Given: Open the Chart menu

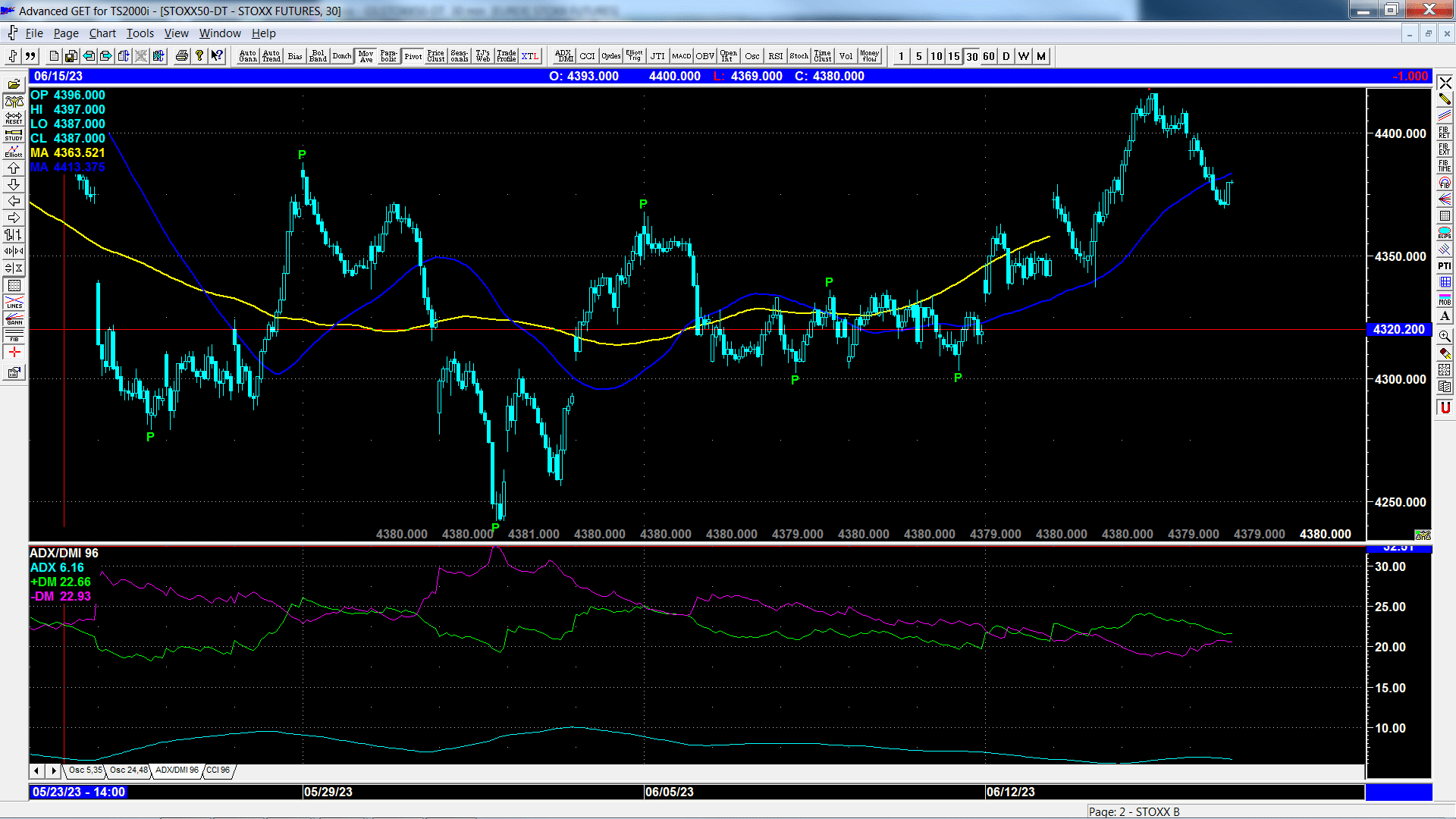Looking at the screenshot, I should tap(102, 33).
